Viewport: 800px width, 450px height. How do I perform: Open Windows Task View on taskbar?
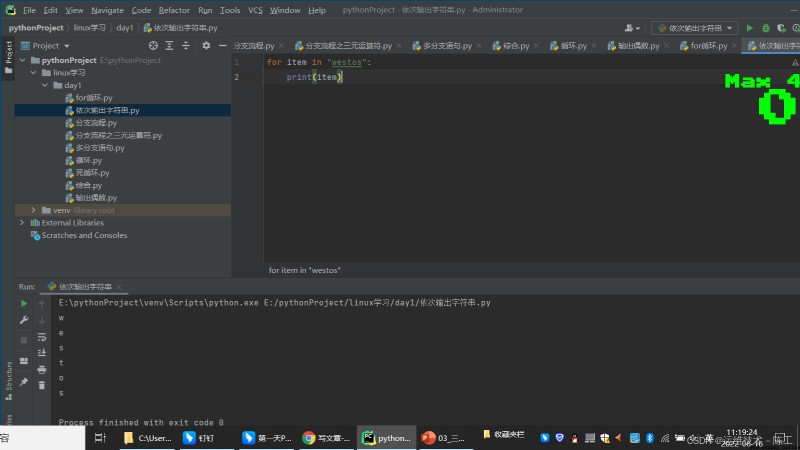[x=100, y=438]
